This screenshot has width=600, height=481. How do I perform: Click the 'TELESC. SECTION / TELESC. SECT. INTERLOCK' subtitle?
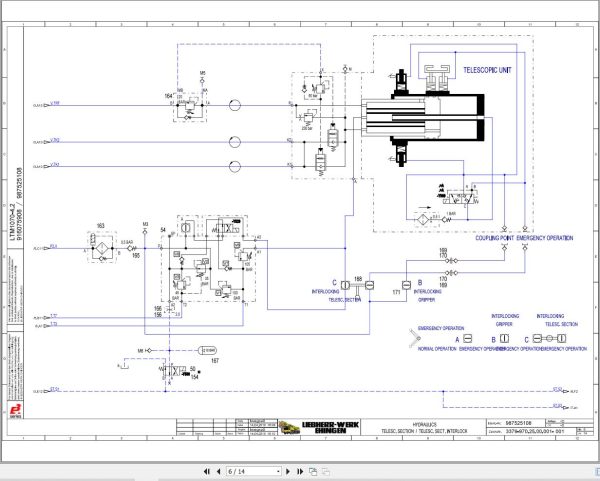[x=424, y=431]
